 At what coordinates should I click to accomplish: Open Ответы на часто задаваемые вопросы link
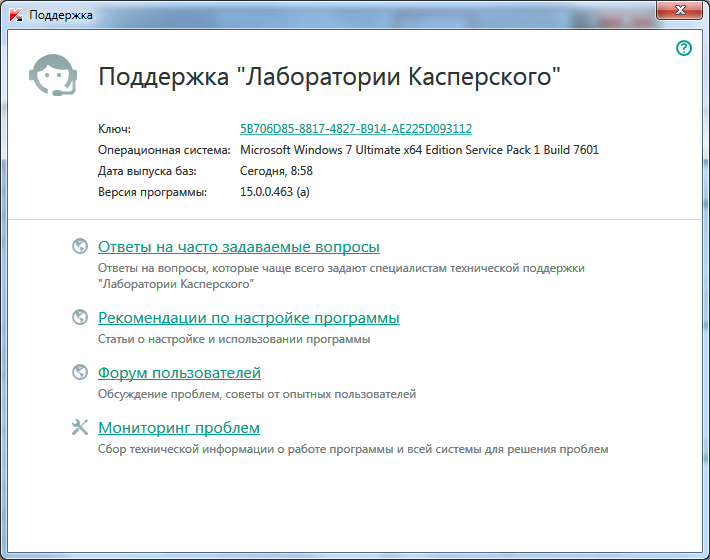point(239,247)
